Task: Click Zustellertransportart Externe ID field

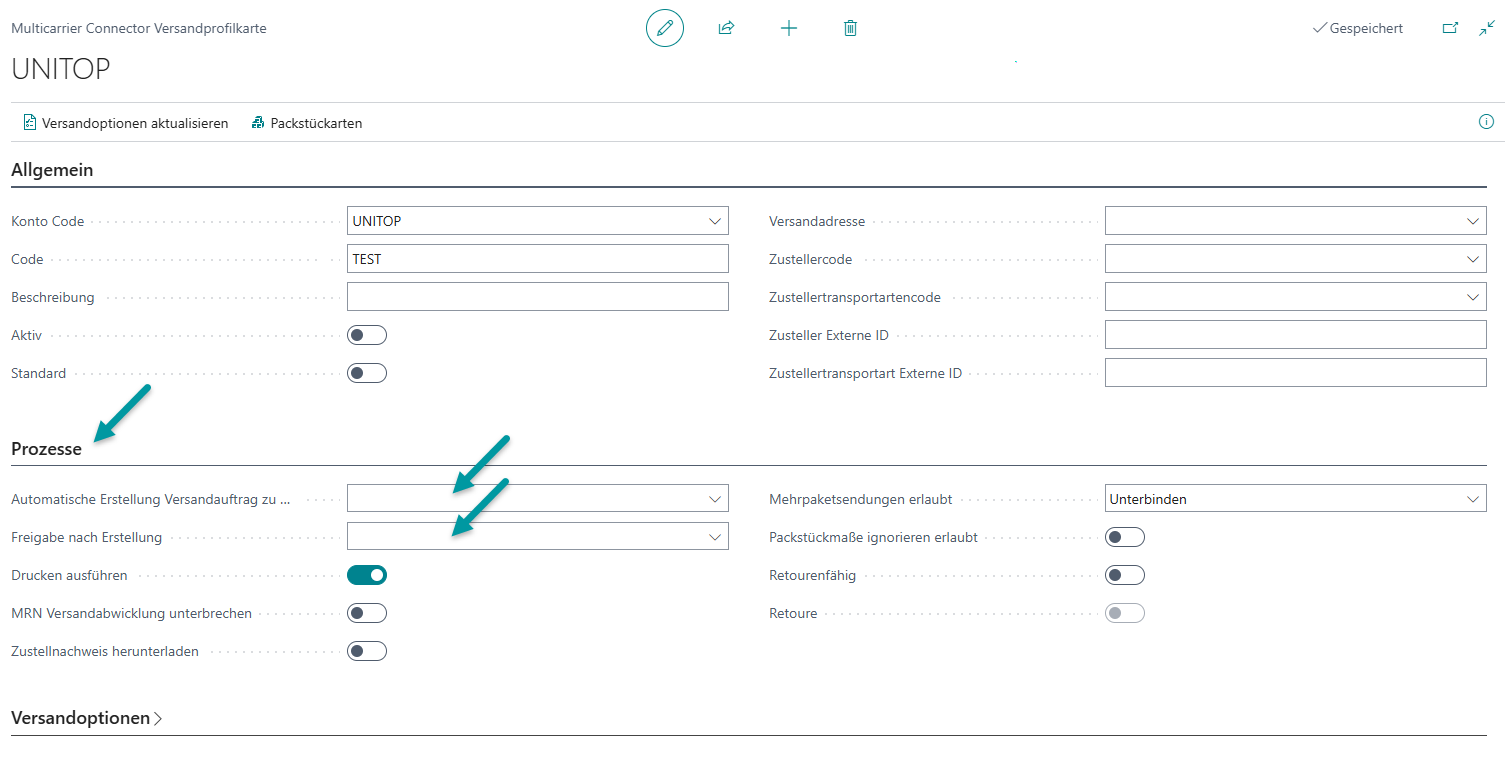Action: pos(1296,373)
